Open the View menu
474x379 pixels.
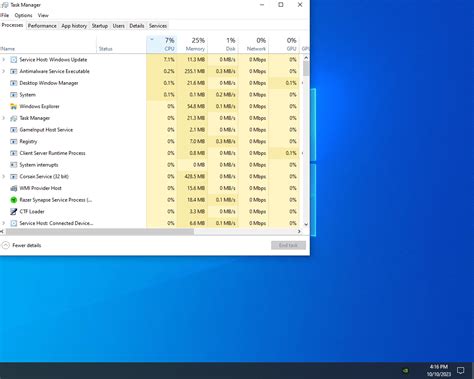pos(43,15)
